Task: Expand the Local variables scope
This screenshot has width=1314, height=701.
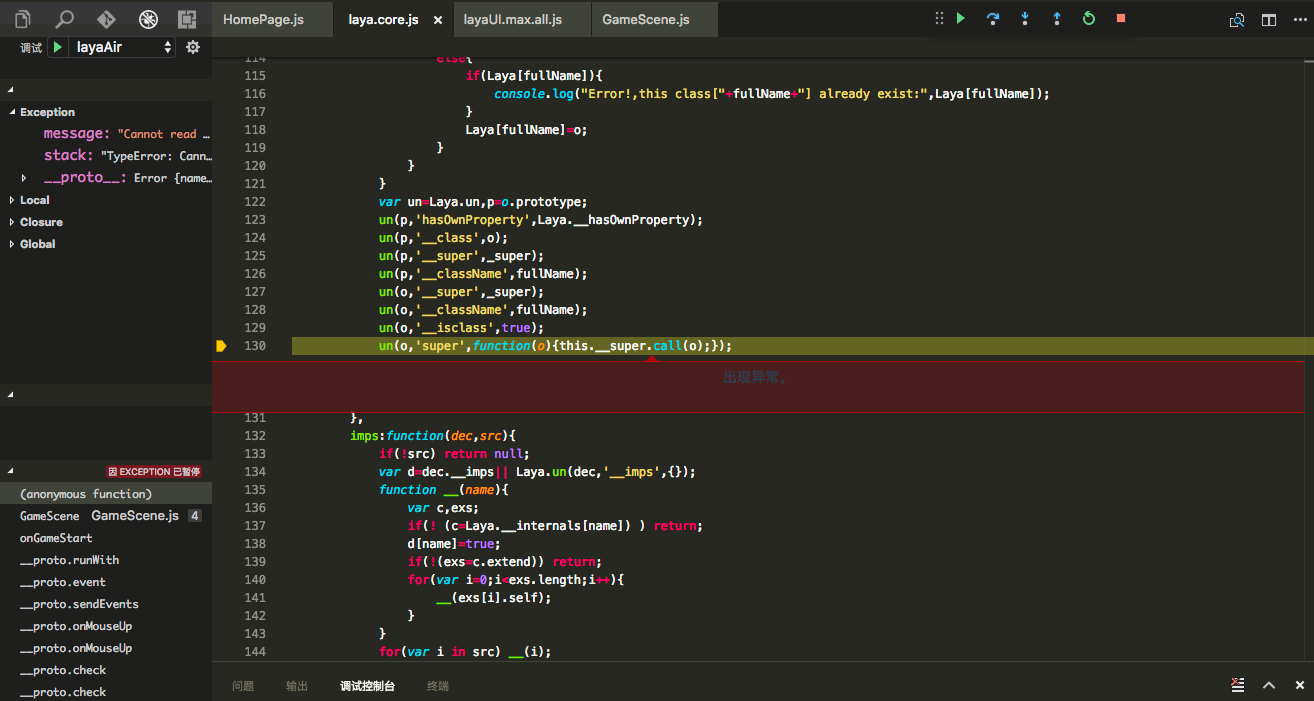Action: (35, 200)
